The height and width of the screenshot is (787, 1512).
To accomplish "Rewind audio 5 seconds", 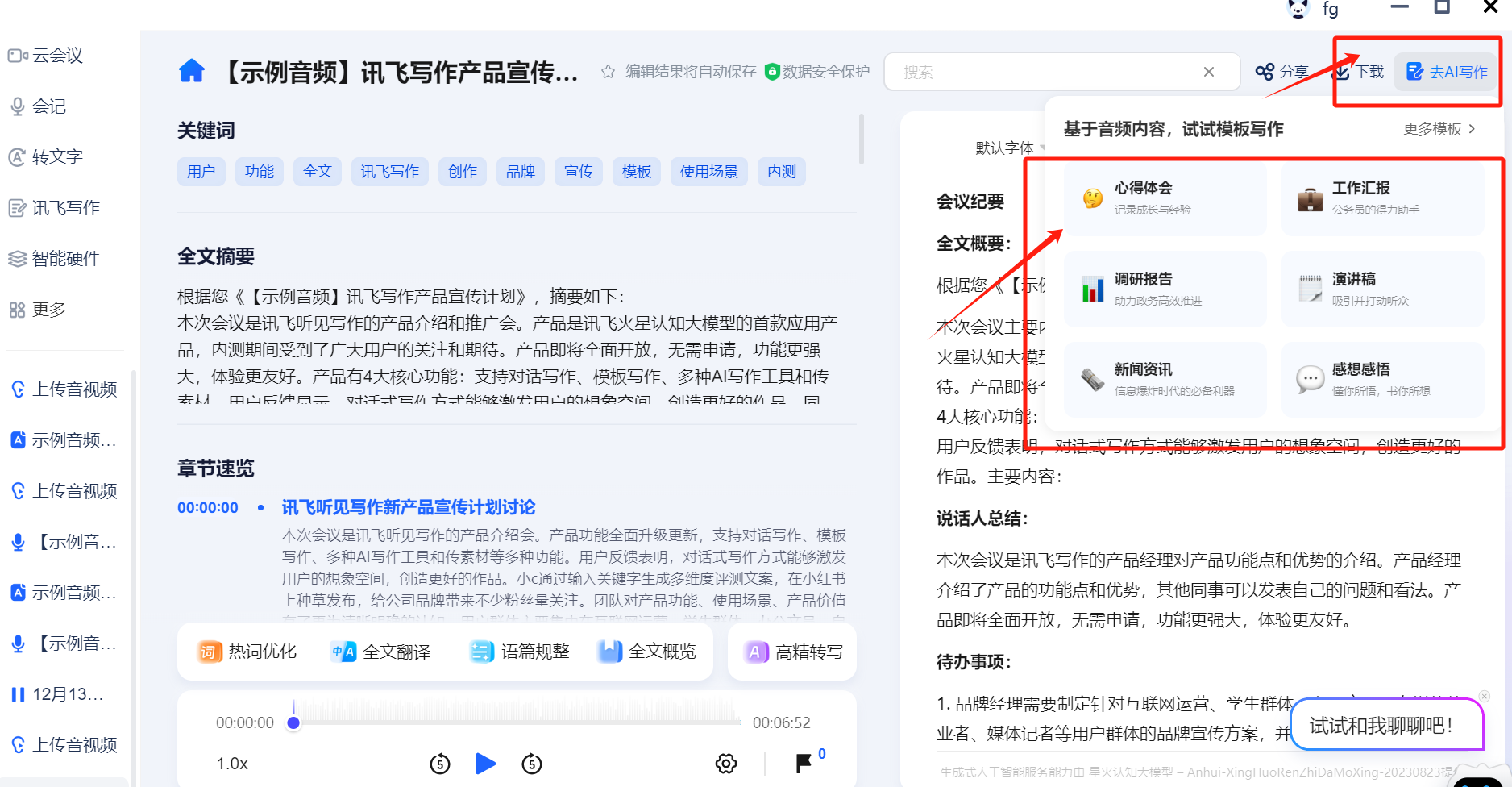I will pyautogui.click(x=440, y=764).
